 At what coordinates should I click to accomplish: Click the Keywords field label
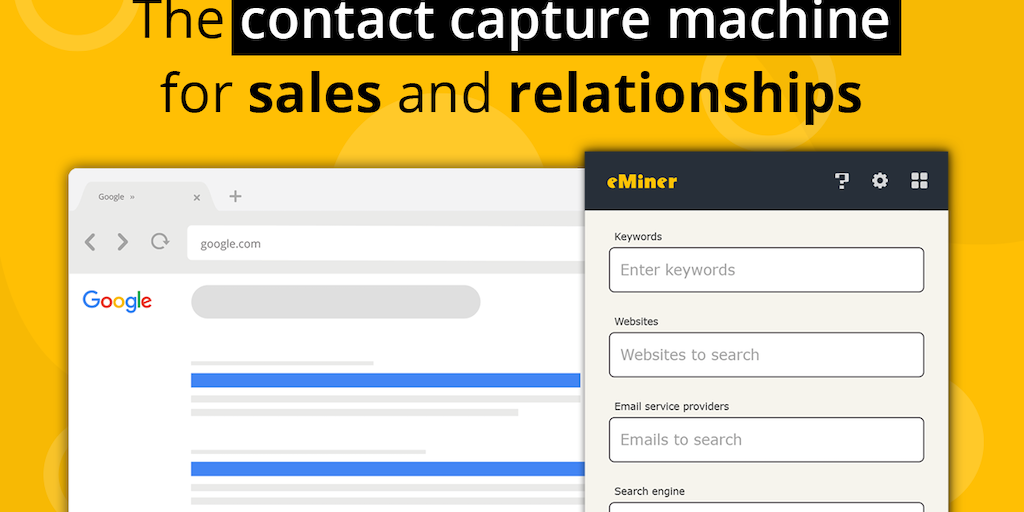click(638, 237)
